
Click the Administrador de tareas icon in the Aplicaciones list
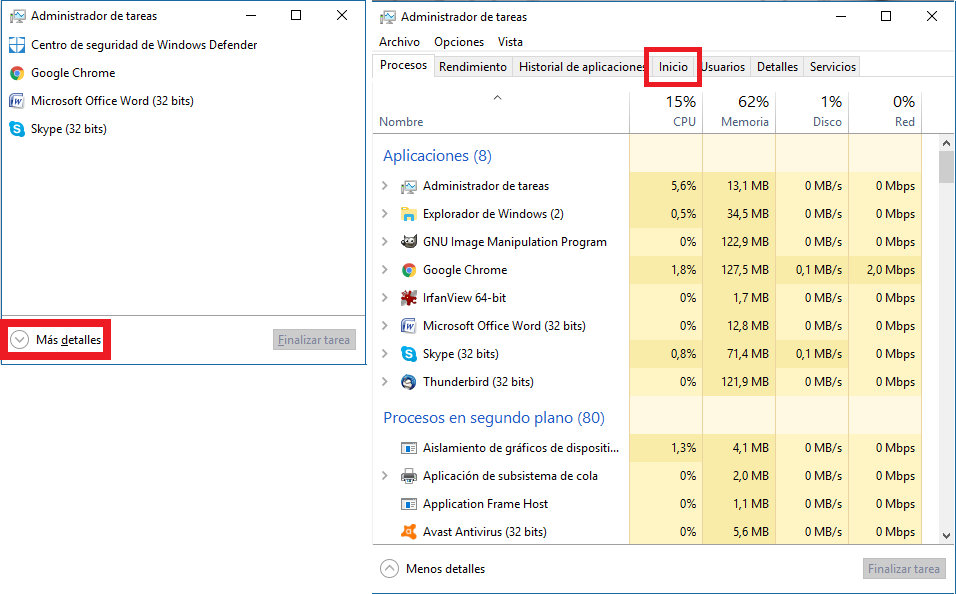point(408,186)
